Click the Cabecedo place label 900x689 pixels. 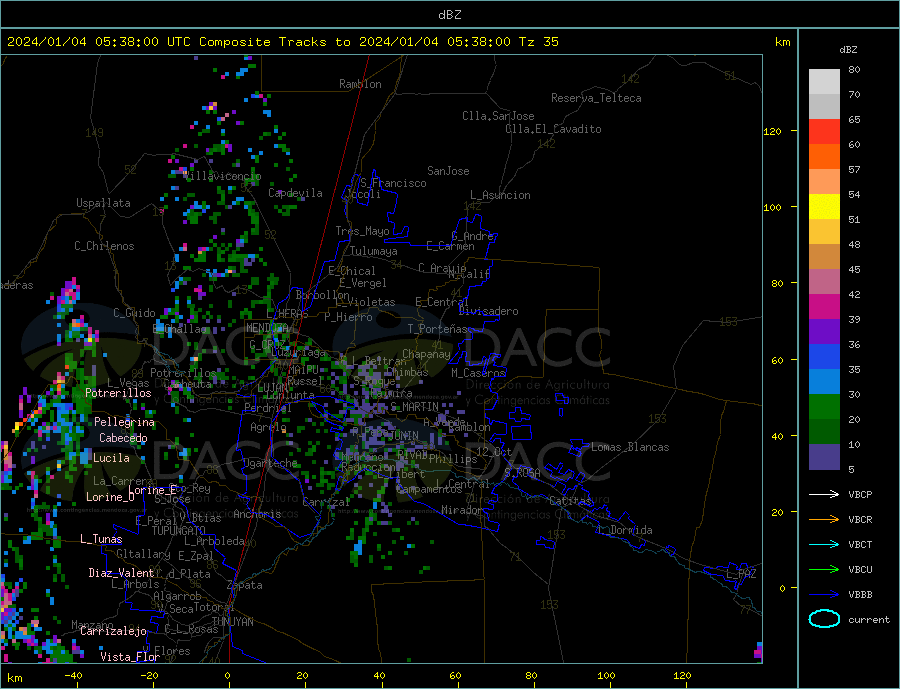tap(123, 438)
